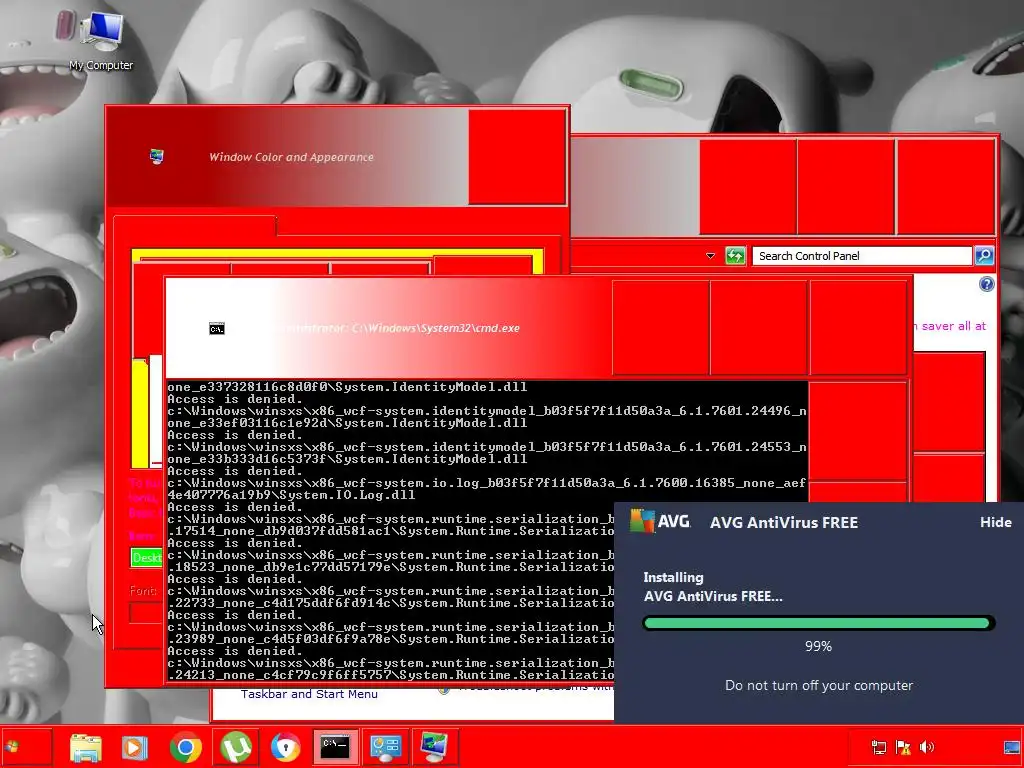This screenshot has height=768, width=1024.
Task: Click the cmd line containing '6.1.7601.24553_n'
Action: click(x=487, y=447)
